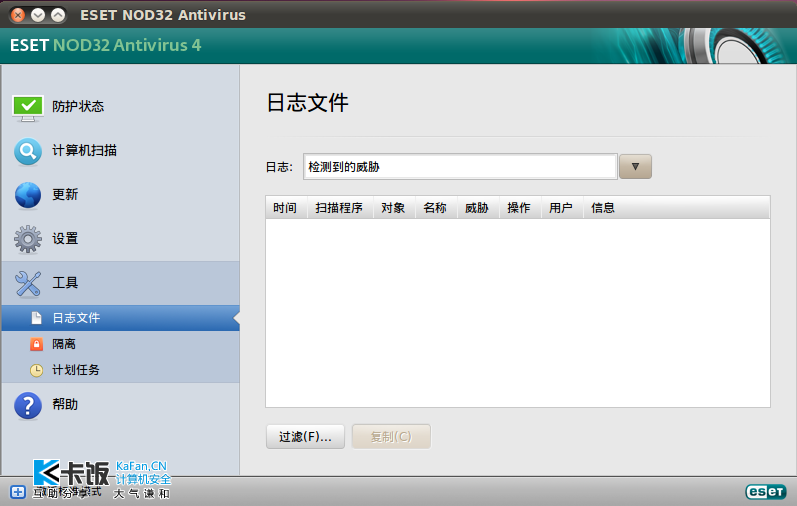Click the 计算机扫描 magnifier icon
This screenshot has height=506, width=797.
point(28,151)
